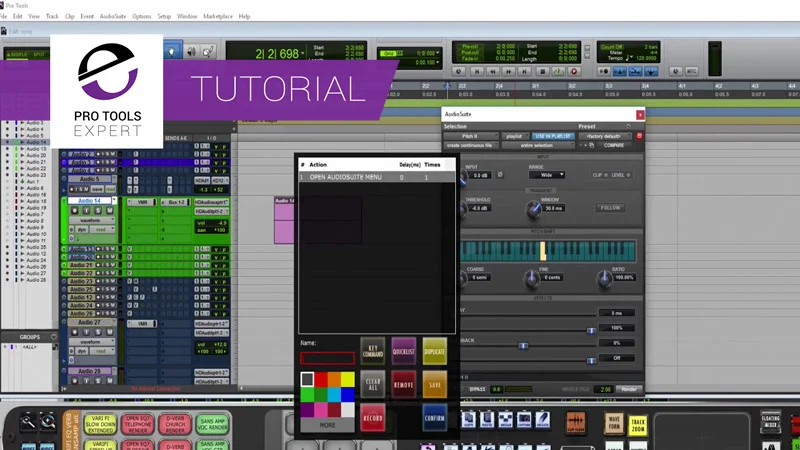Click the Delete icon on controller
The width and height of the screenshot is (800, 450).
(542, 419)
